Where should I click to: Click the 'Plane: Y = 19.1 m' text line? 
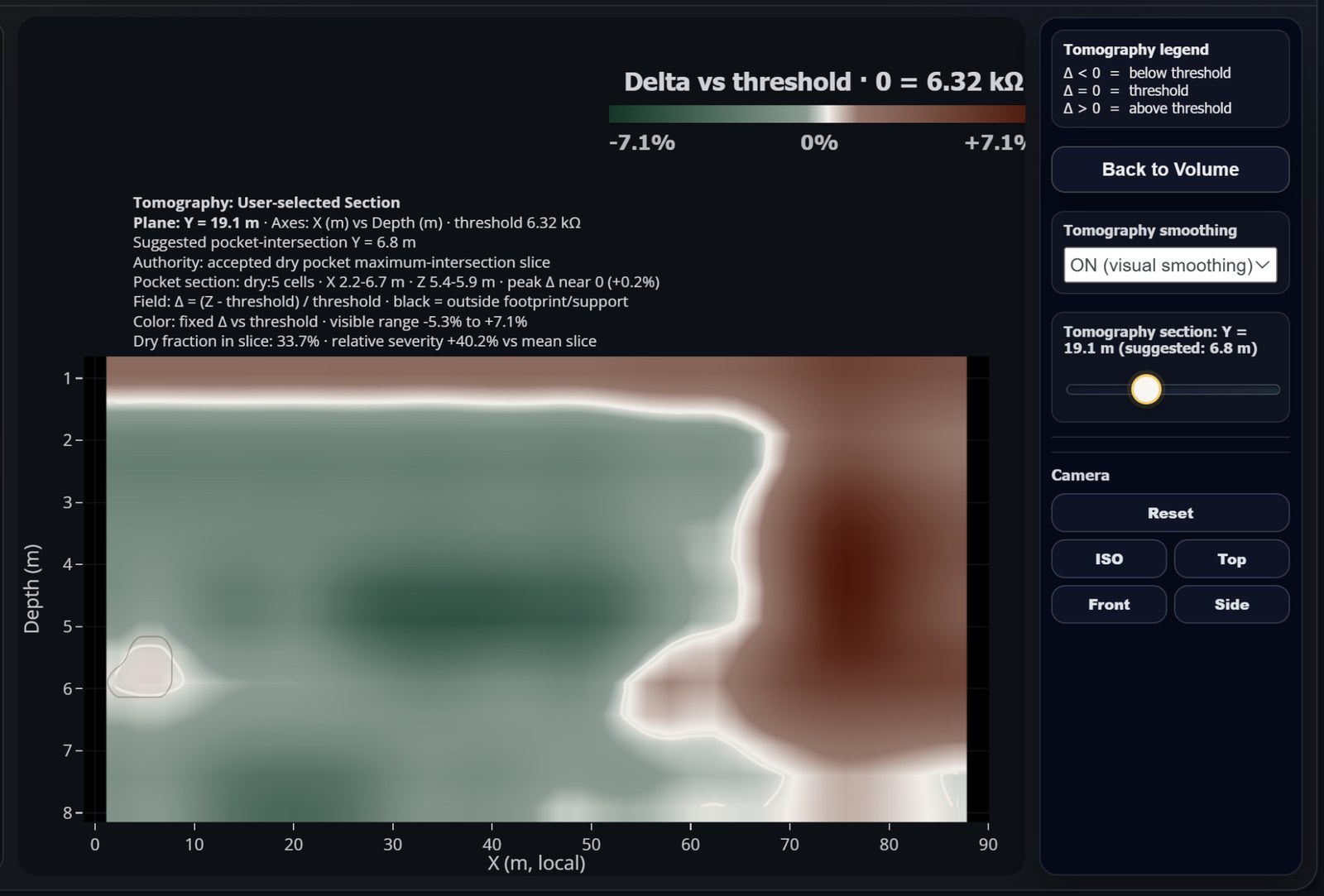[357, 223]
